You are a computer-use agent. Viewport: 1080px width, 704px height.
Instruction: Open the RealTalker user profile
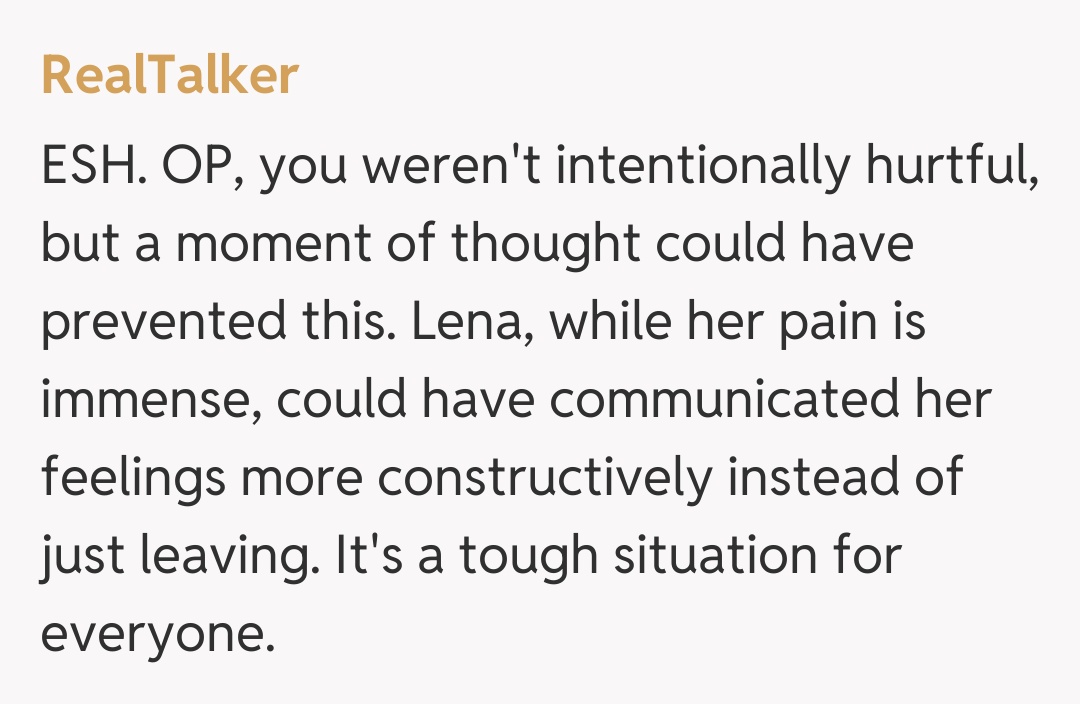170,77
